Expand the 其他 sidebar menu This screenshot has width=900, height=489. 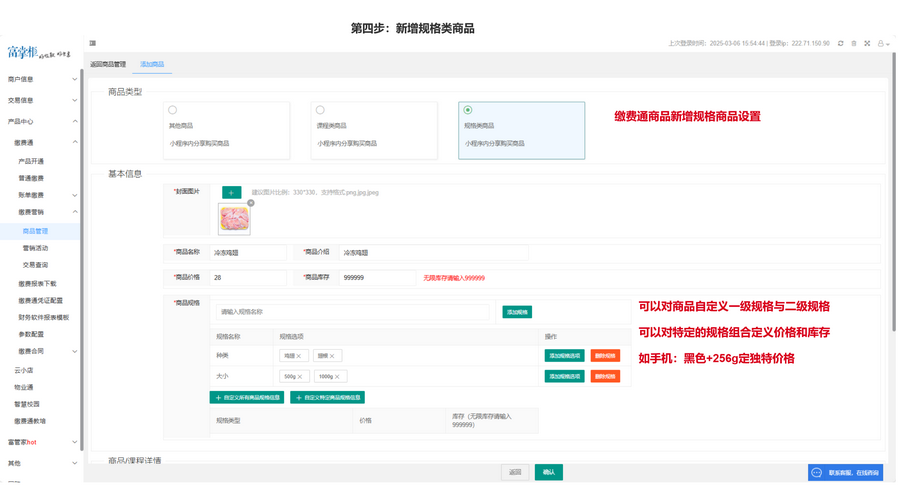click(40, 463)
